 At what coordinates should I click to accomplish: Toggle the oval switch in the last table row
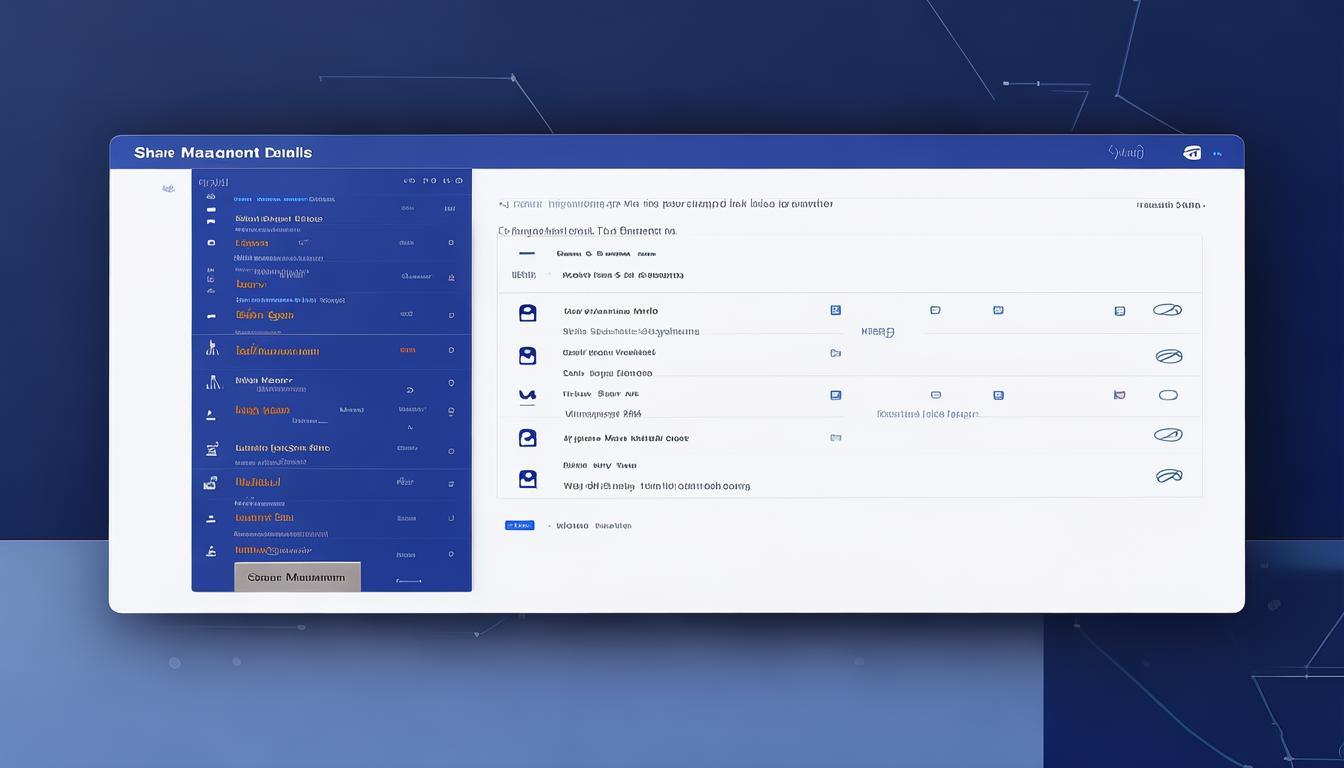[1168, 476]
